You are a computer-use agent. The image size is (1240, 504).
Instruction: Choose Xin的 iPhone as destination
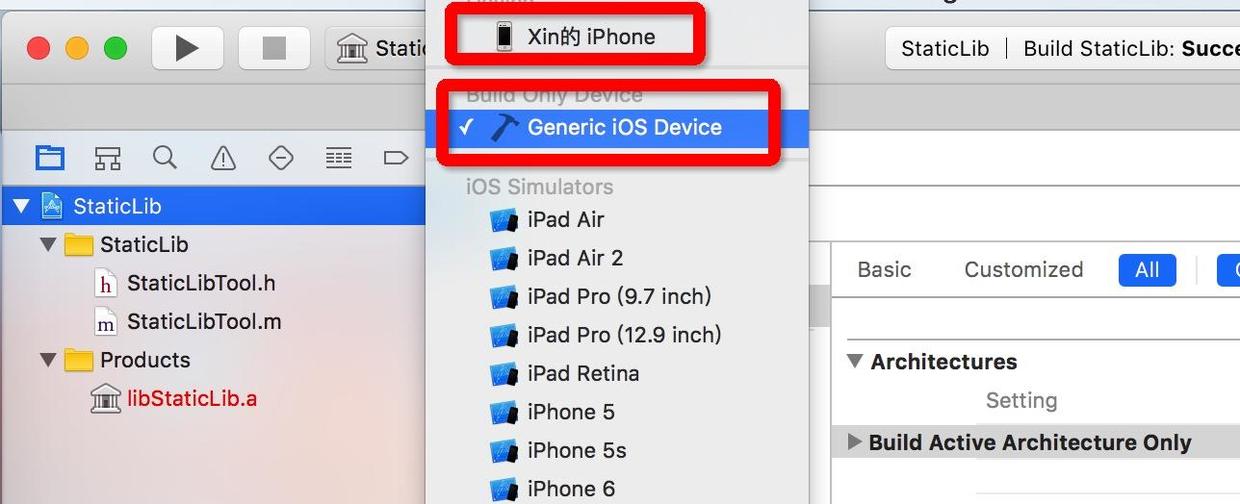tap(591, 37)
